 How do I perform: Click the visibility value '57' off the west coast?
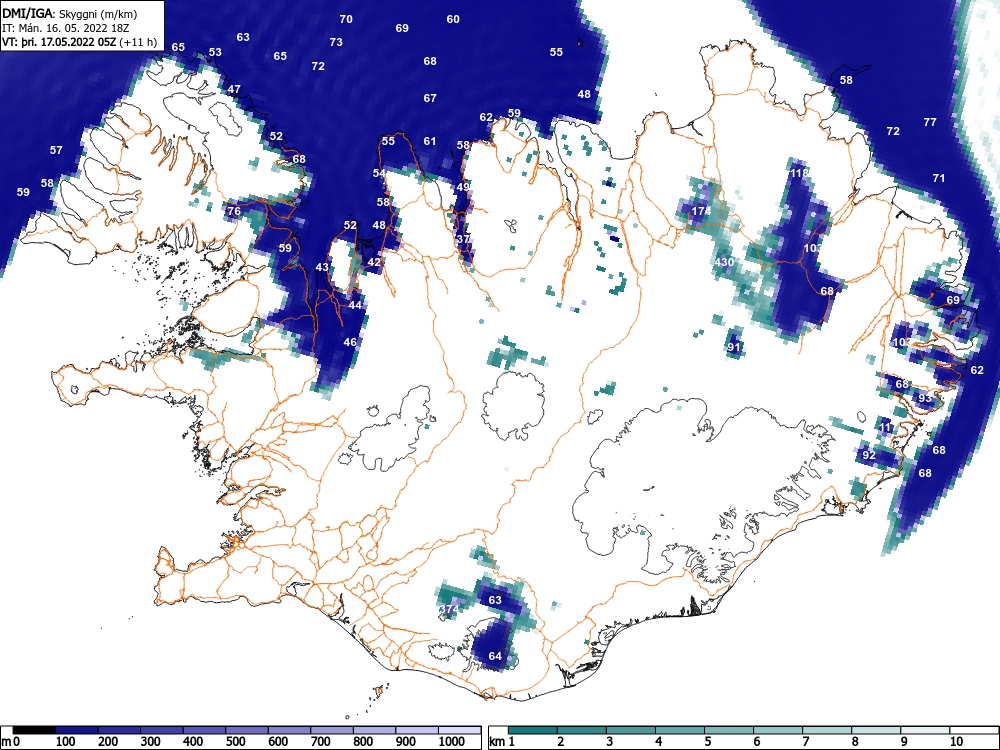coord(56,150)
